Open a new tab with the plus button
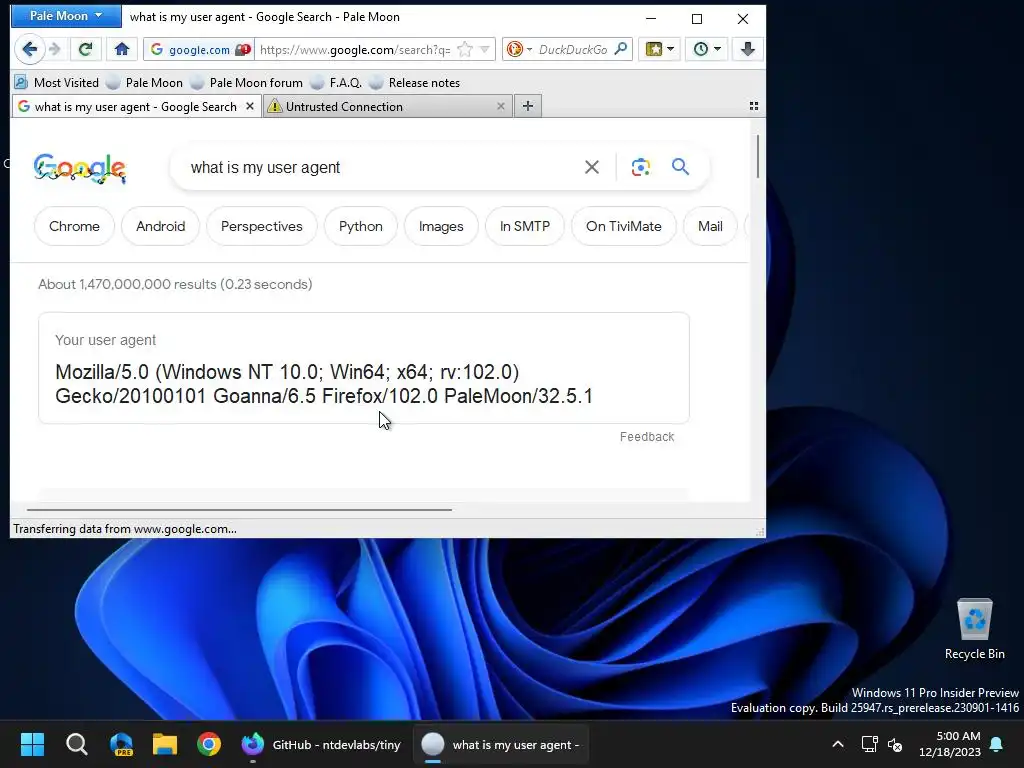This screenshot has width=1024, height=768. pyautogui.click(x=528, y=106)
